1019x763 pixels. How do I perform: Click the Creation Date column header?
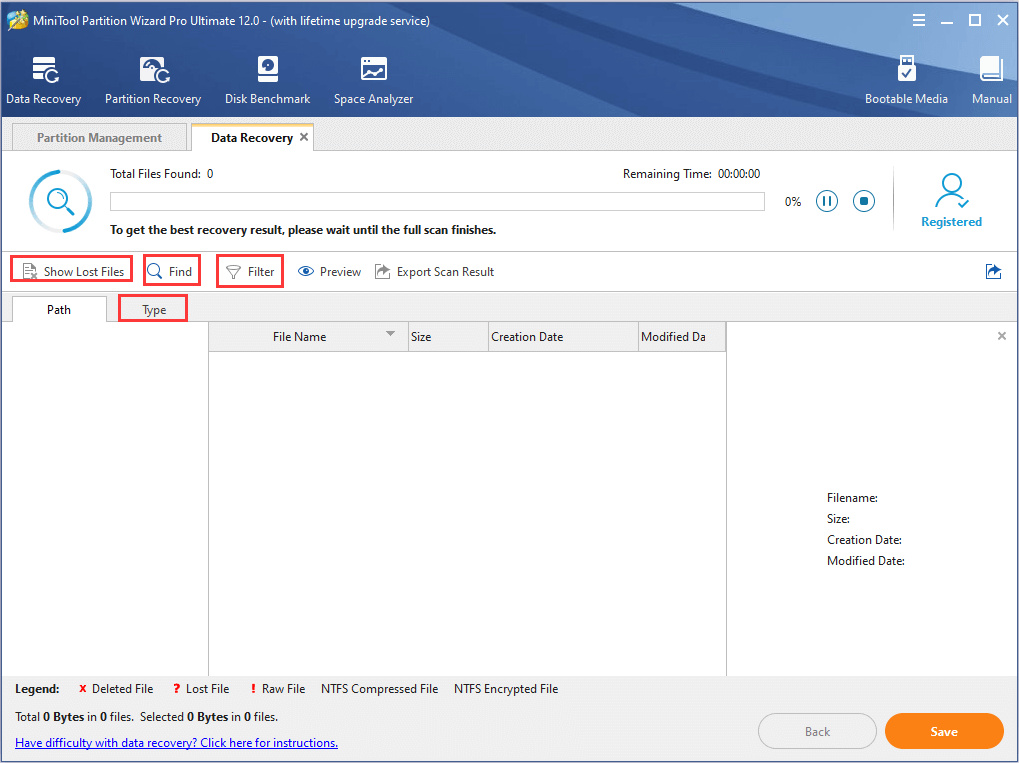(563, 337)
